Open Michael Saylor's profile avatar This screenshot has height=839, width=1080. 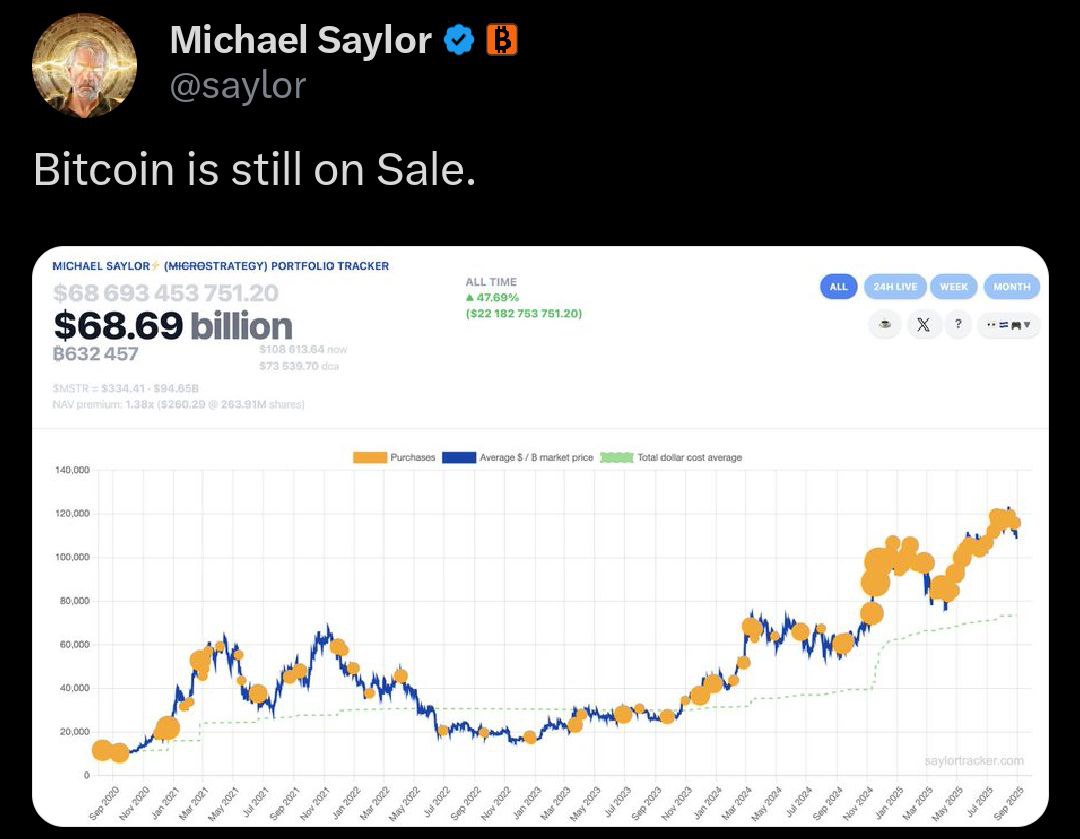pos(84,67)
